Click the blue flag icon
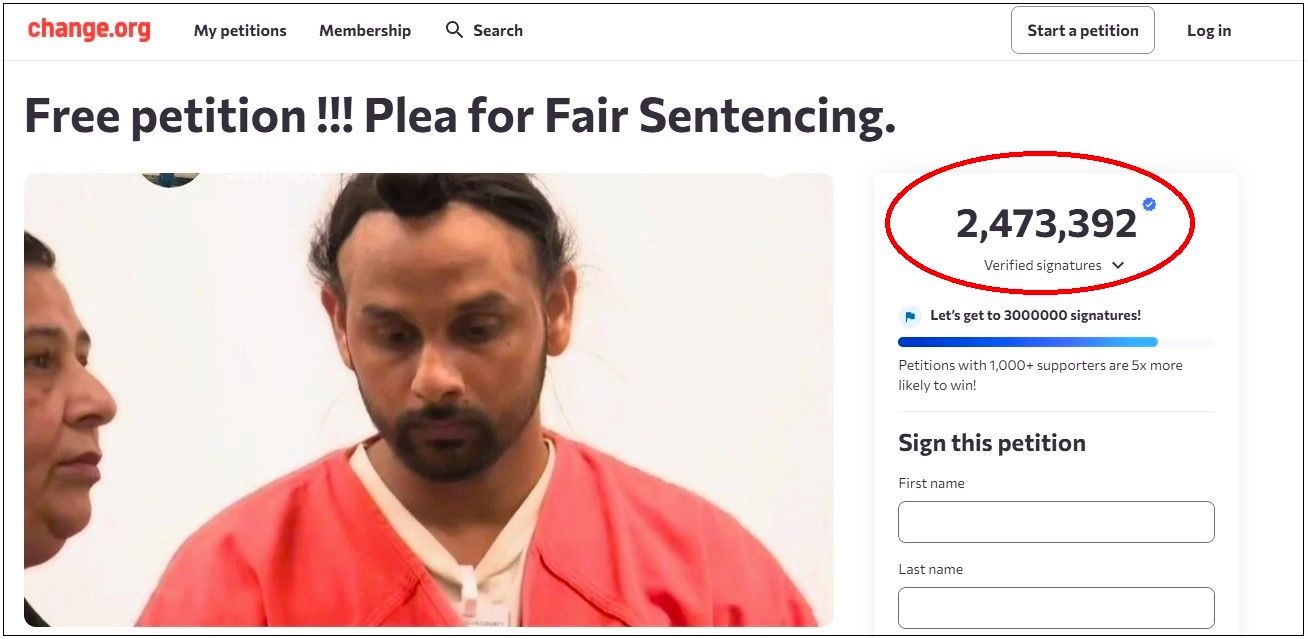The height and width of the screenshot is (639, 1308). 909,316
